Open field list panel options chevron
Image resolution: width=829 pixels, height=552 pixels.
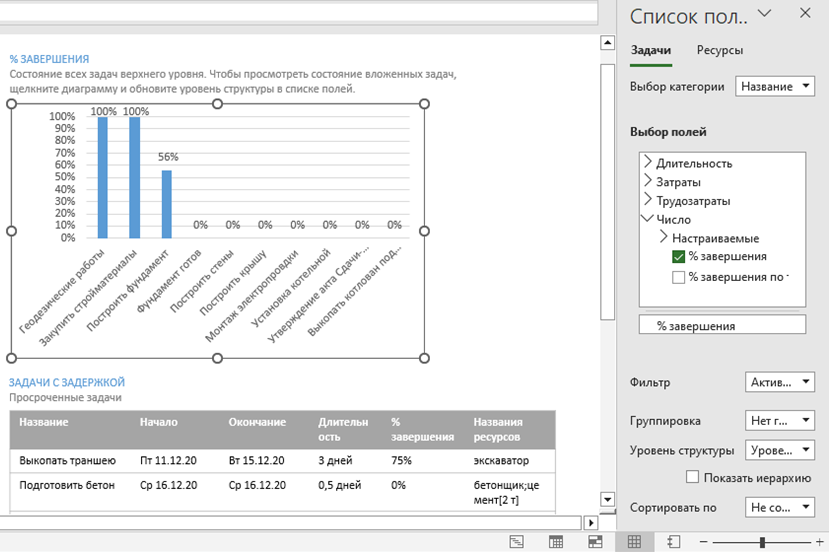point(764,13)
